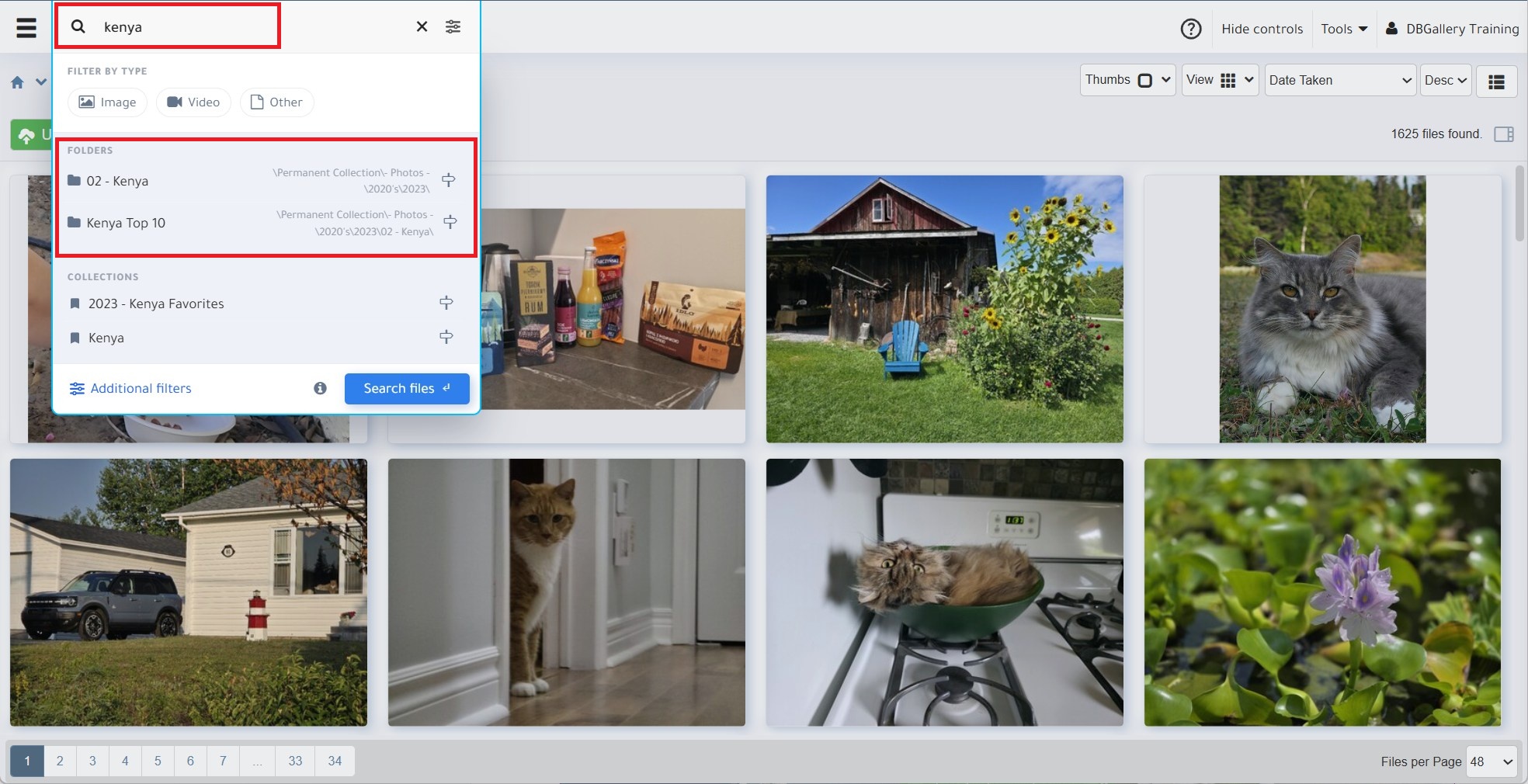Screen dimensions: 1528x784
Task: Open search filter settings sliders icon
Action: pyautogui.click(x=453, y=26)
